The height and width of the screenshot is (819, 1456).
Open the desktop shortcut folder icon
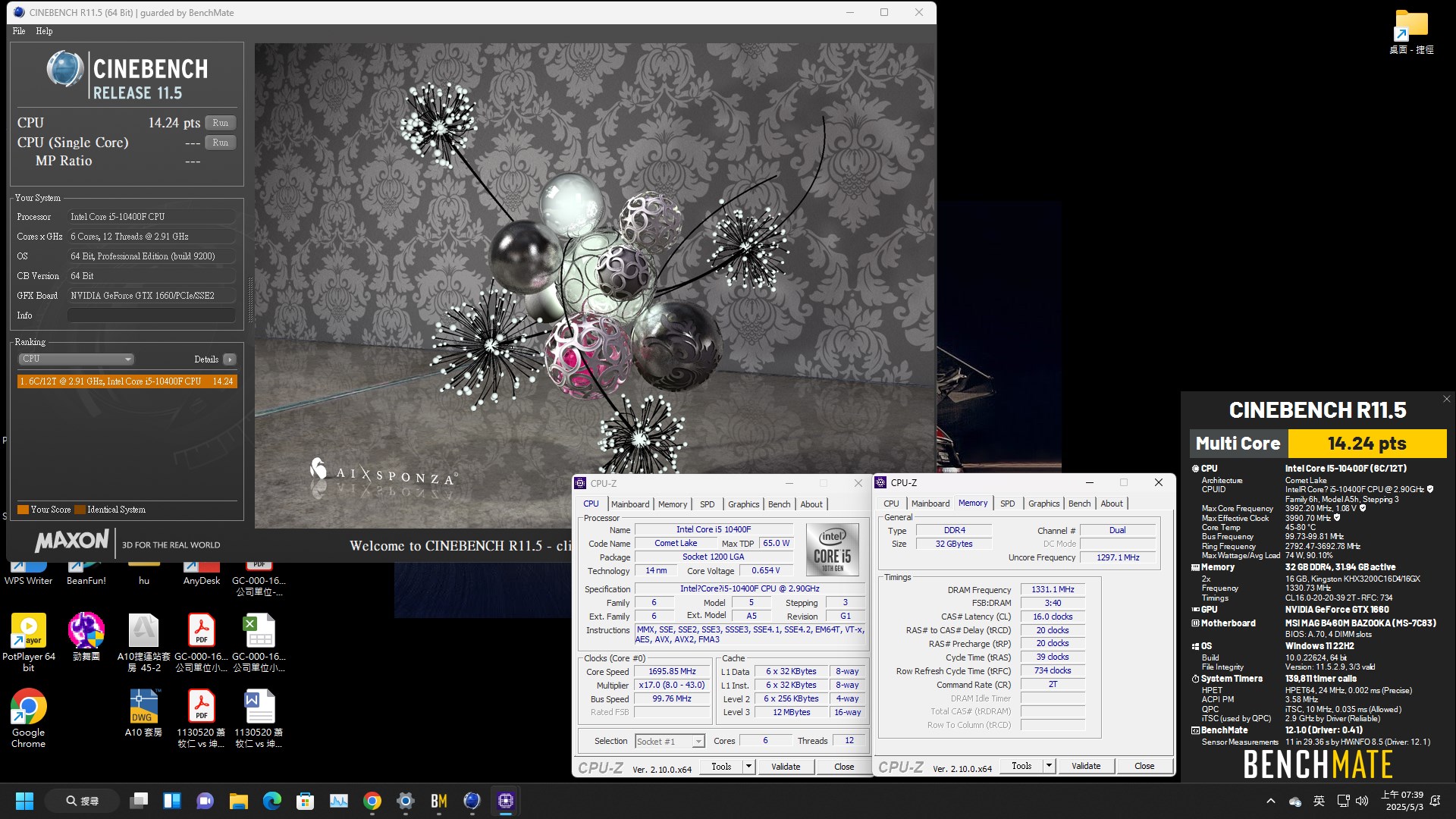pos(1411,31)
